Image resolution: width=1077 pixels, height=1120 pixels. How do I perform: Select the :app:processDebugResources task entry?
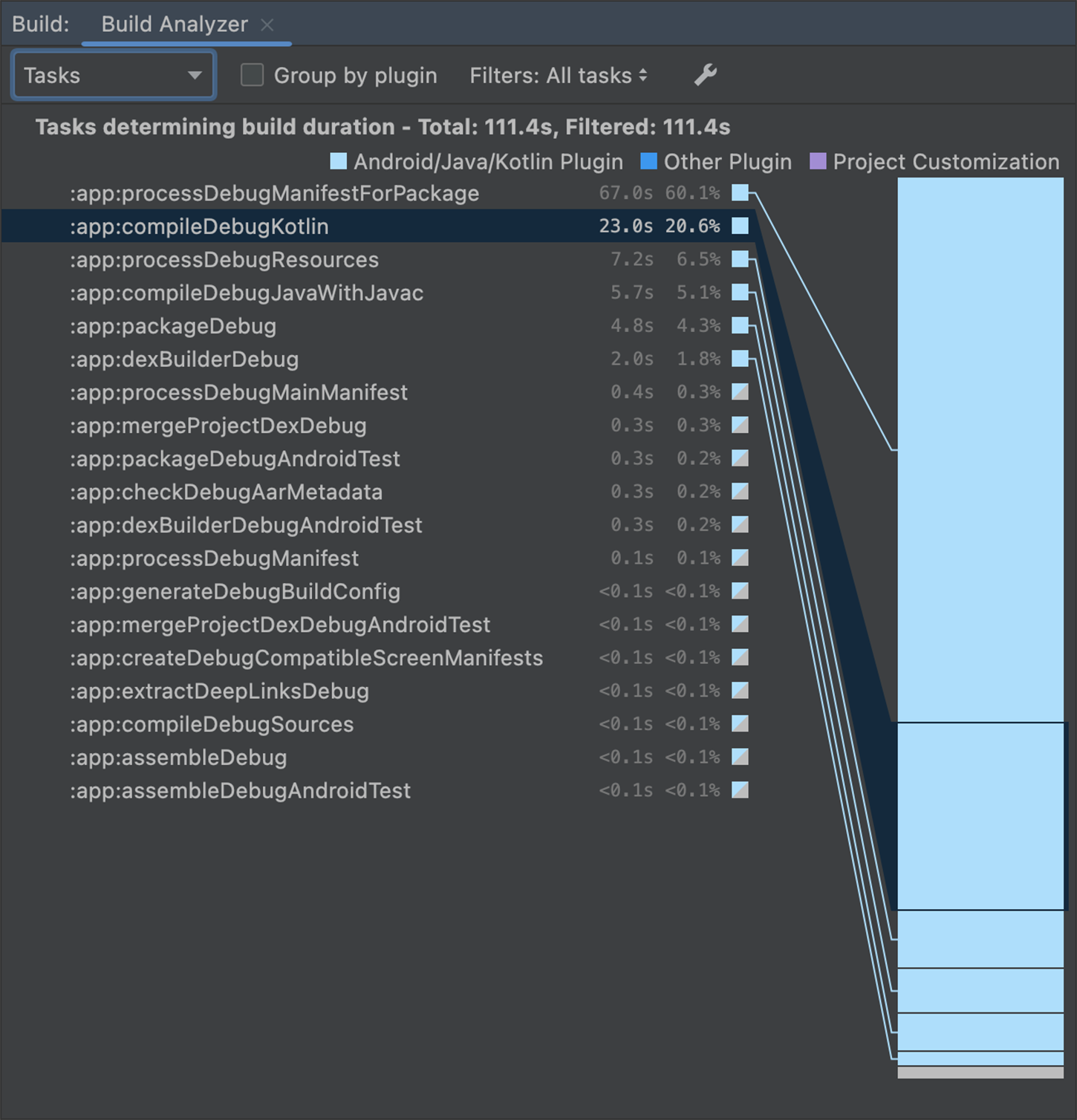(x=297, y=259)
